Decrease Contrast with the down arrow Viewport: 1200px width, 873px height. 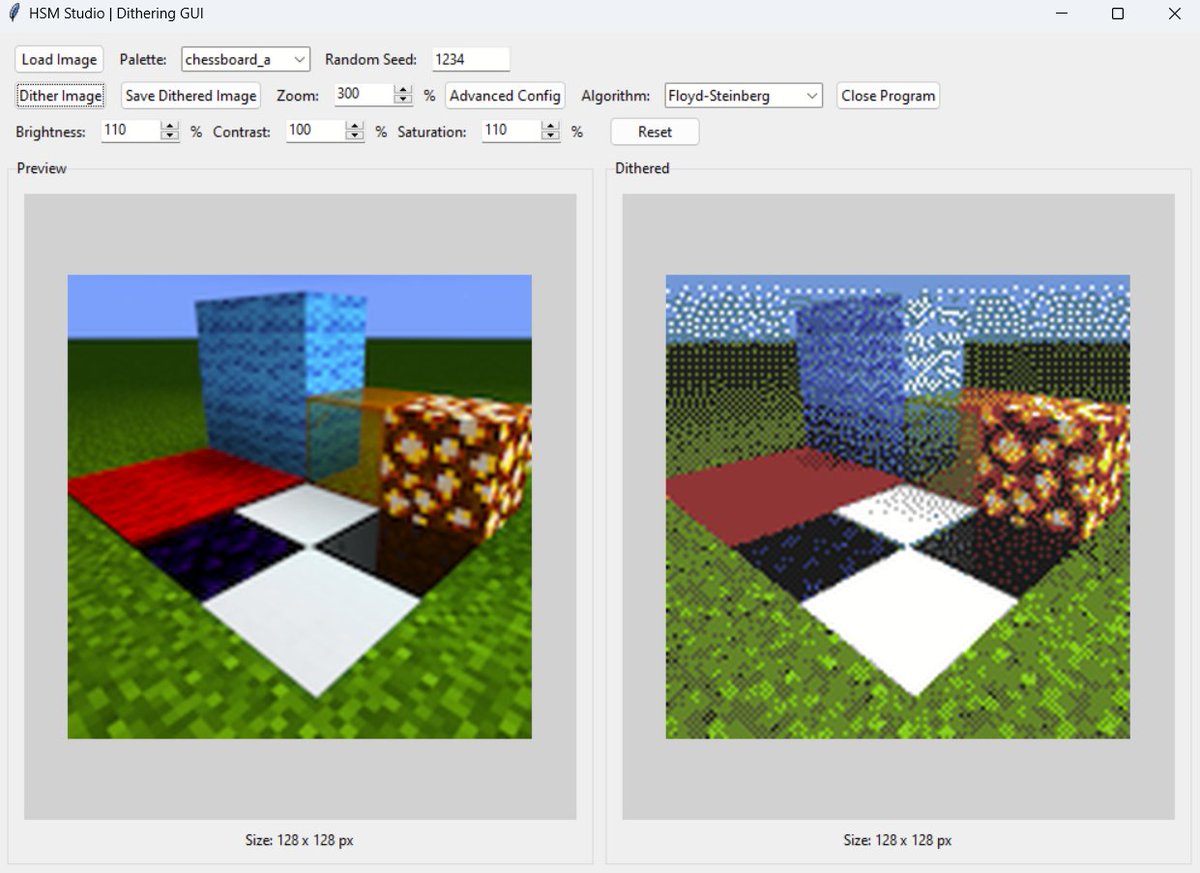click(x=355, y=136)
